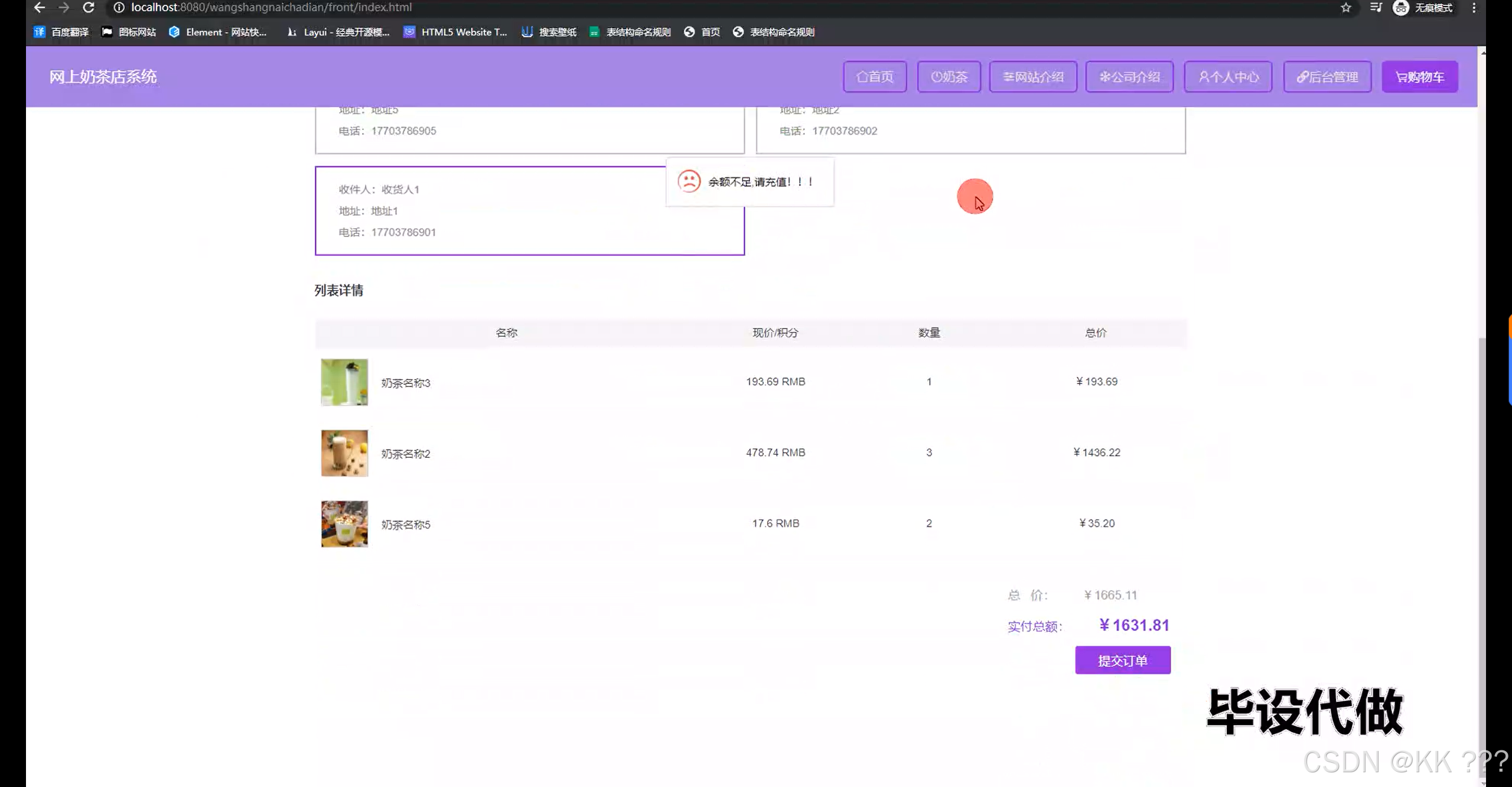Bookmark this page with star icon
The width and height of the screenshot is (1512, 787).
[1346, 8]
